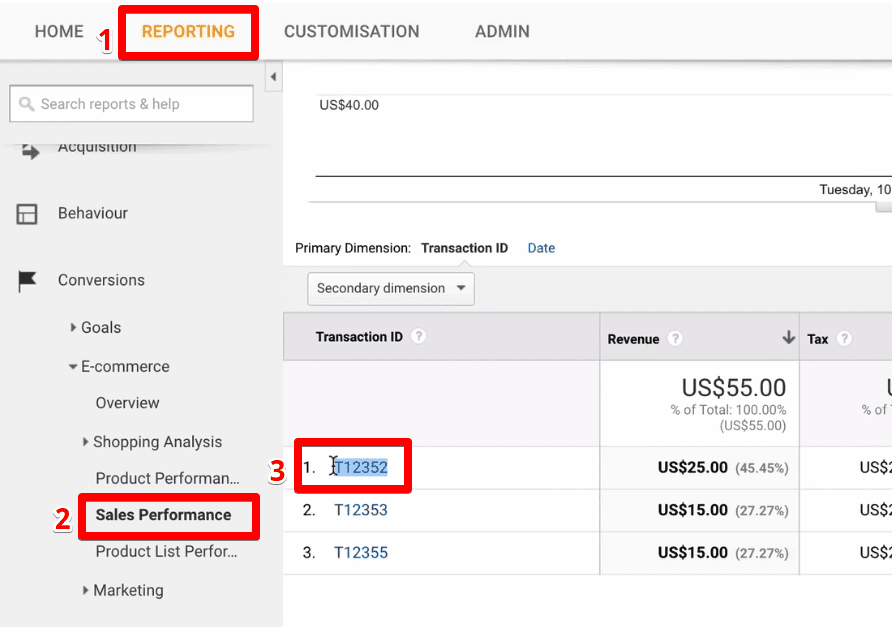892x627 pixels.
Task: Open the HOME tab
Action: pyautogui.click(x=59, y=31)
